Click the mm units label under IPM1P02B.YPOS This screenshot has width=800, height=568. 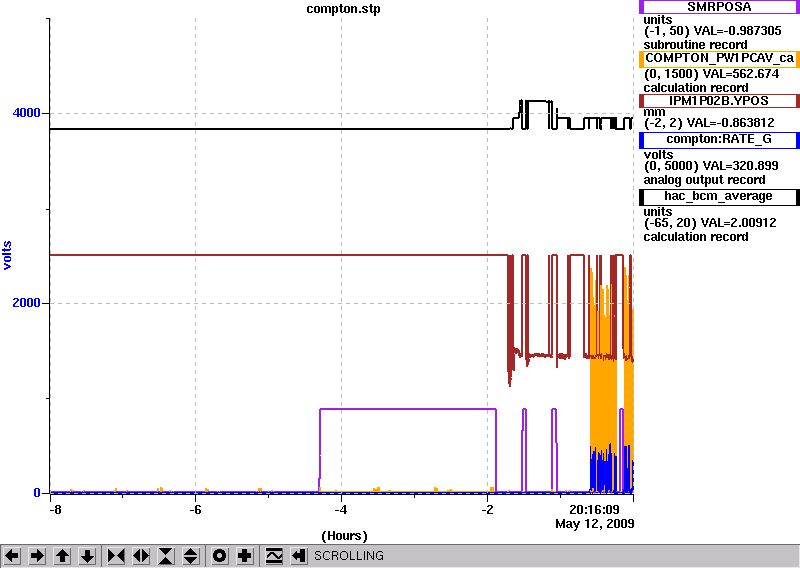[655, 112]
